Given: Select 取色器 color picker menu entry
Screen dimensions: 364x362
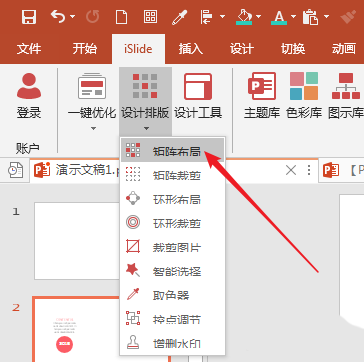Looking at the screenshot, I should (172, 295).
